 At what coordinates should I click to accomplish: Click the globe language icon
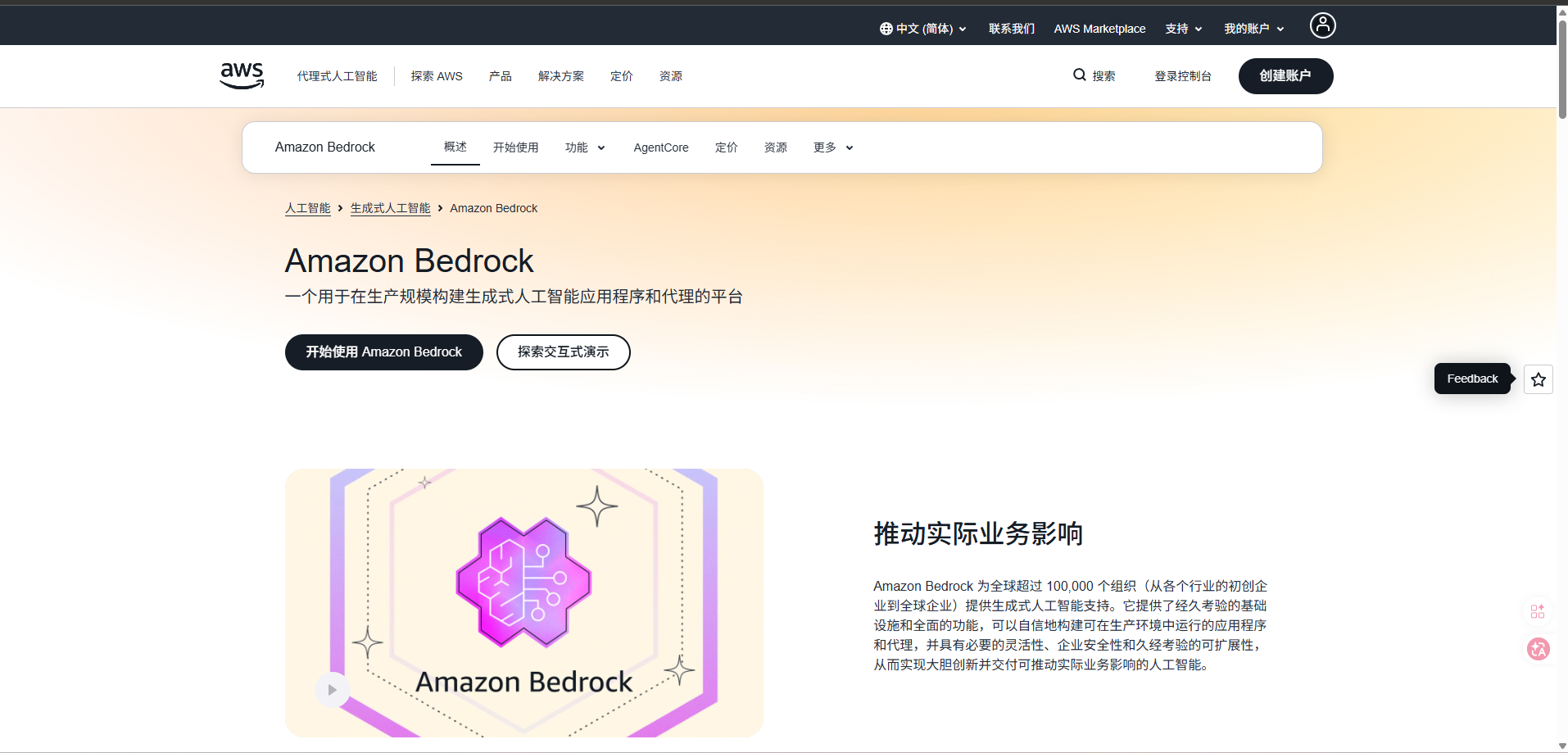click(x=886, y=29)
